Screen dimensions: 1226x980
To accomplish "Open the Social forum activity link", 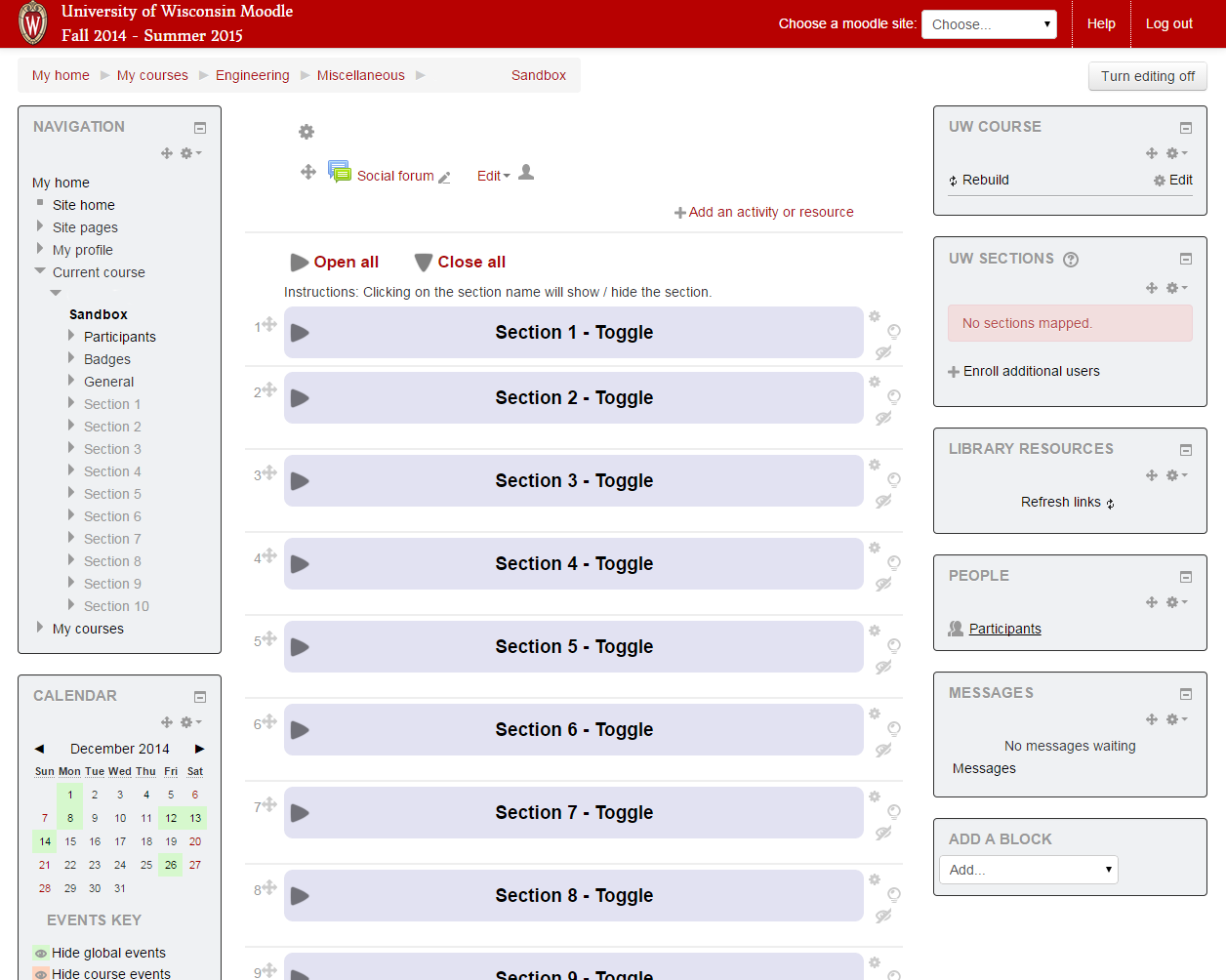I will point(395,176).
